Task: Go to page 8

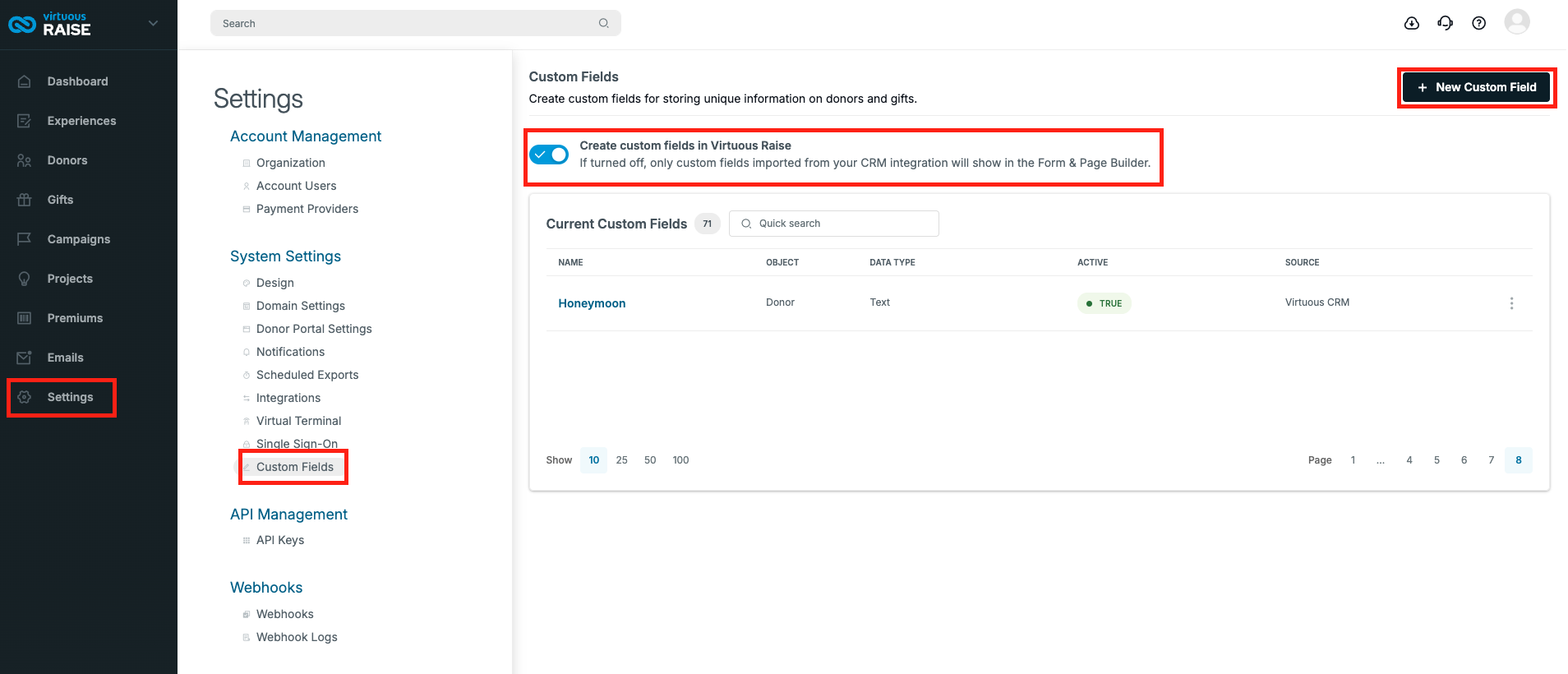Action: point(1519,460)
